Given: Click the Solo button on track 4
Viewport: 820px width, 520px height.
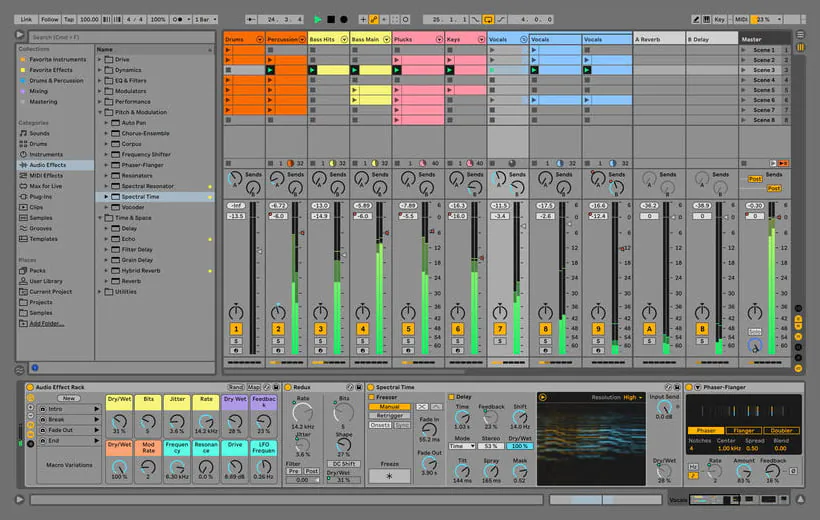Looking at the screenshot, I should tap(362, 341).
